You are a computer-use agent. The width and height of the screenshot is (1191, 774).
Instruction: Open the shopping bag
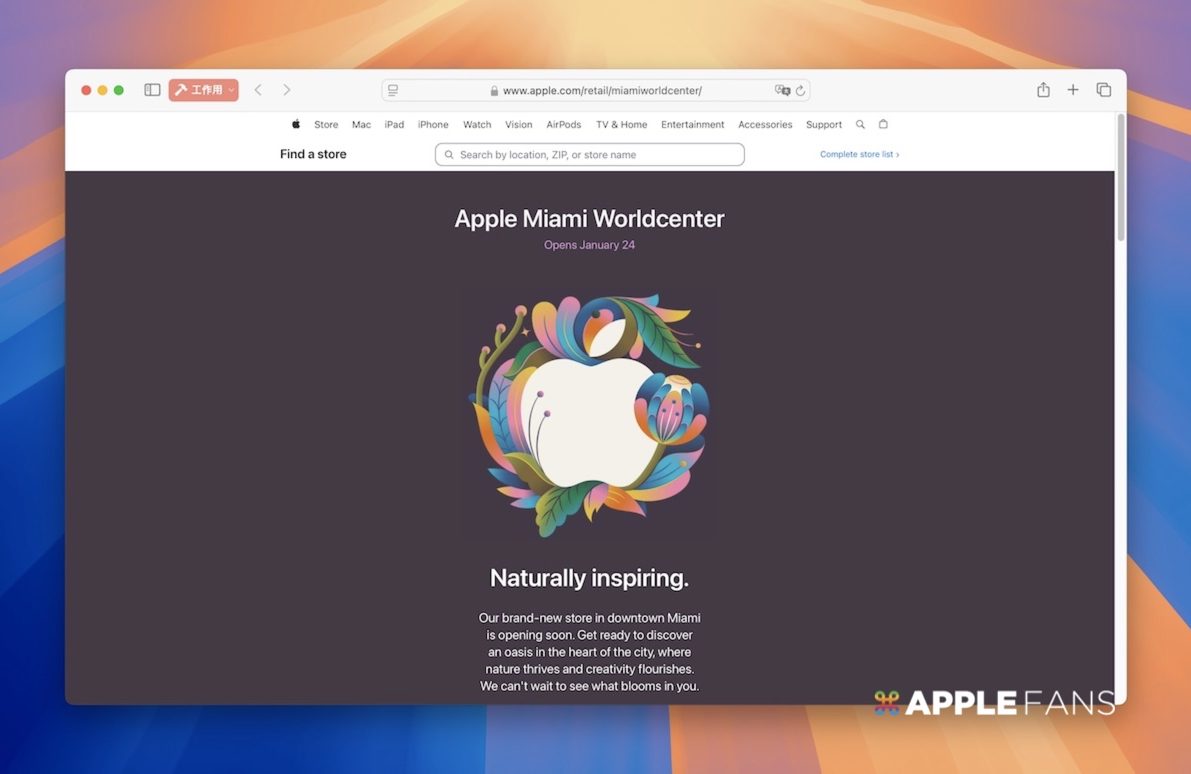point(883,125)
